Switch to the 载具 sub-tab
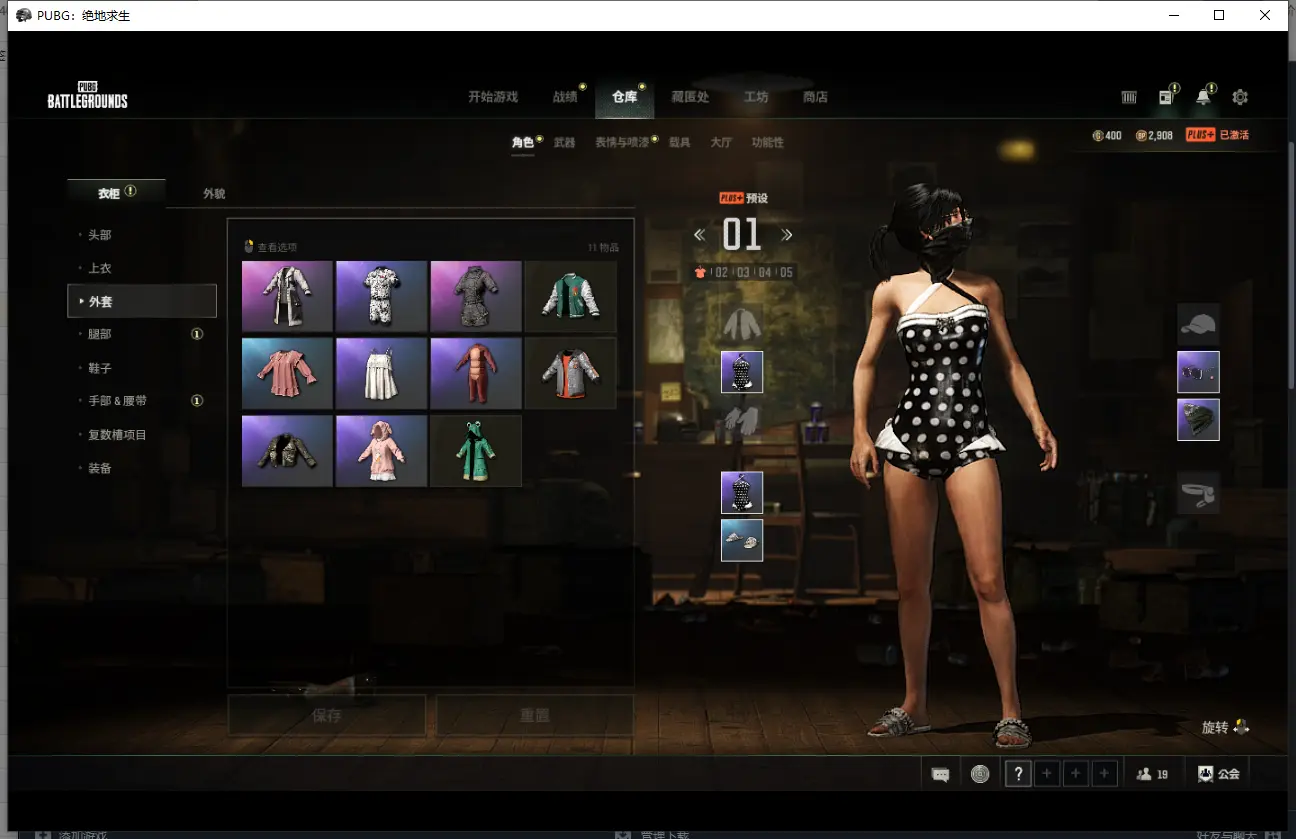Screen dimensions: 1296x839 679,142
